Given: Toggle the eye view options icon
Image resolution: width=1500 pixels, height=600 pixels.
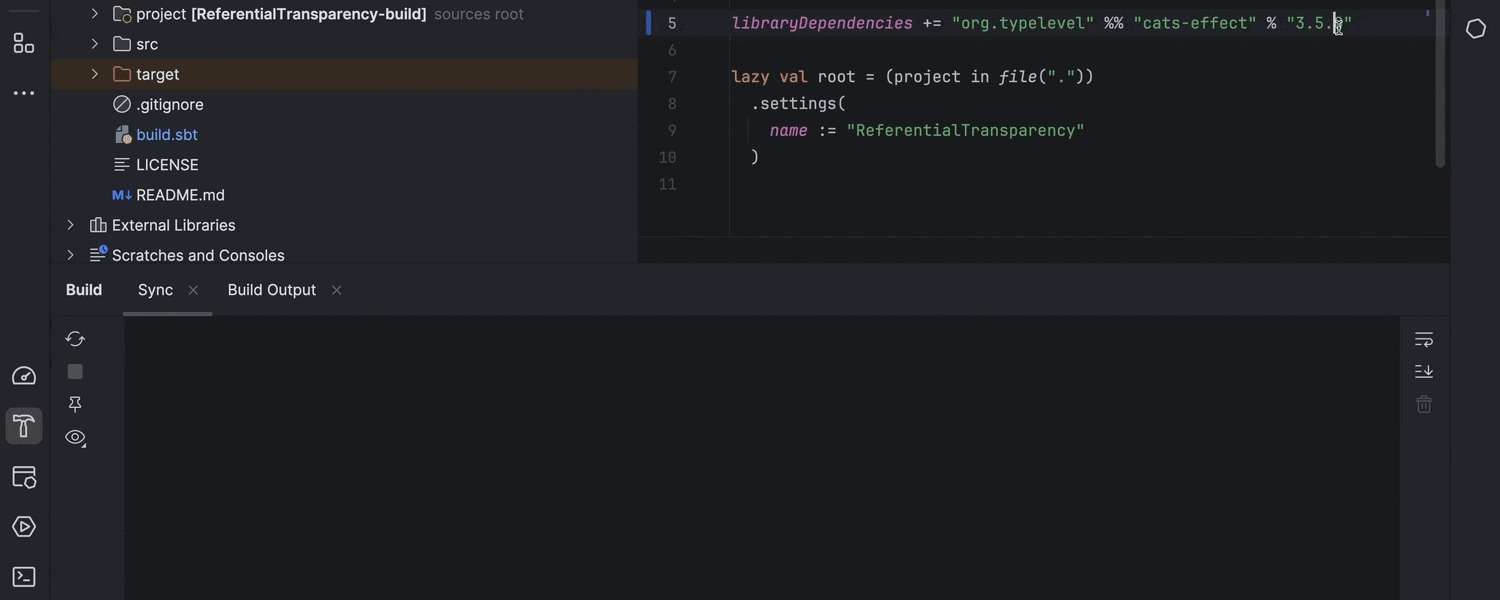Looking at the screenshot, I should [x=75, y=438].
